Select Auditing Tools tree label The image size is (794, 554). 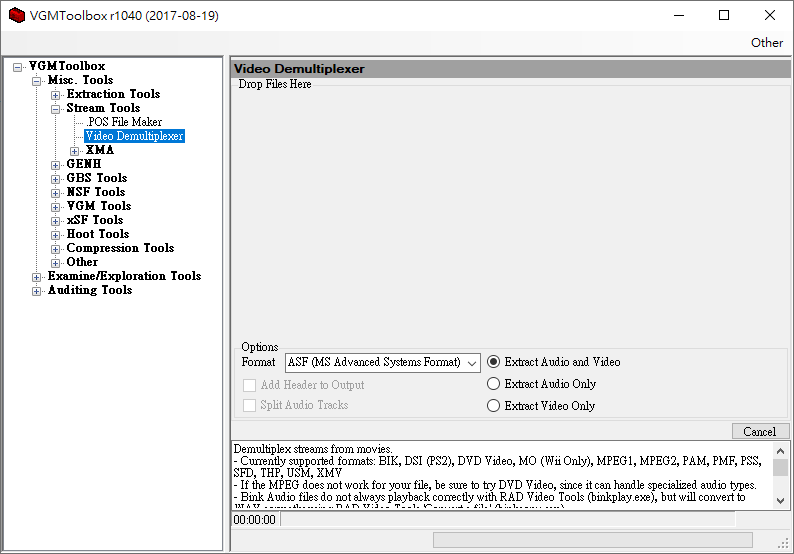[x=90, y=290]
